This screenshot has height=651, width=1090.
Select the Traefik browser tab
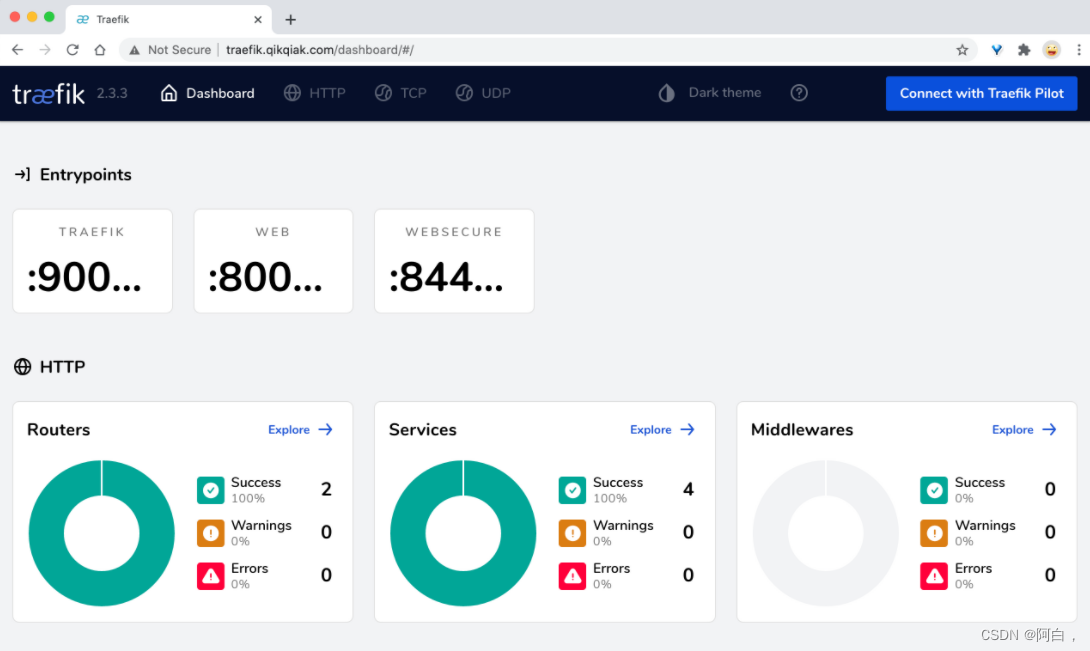point(169,19)
